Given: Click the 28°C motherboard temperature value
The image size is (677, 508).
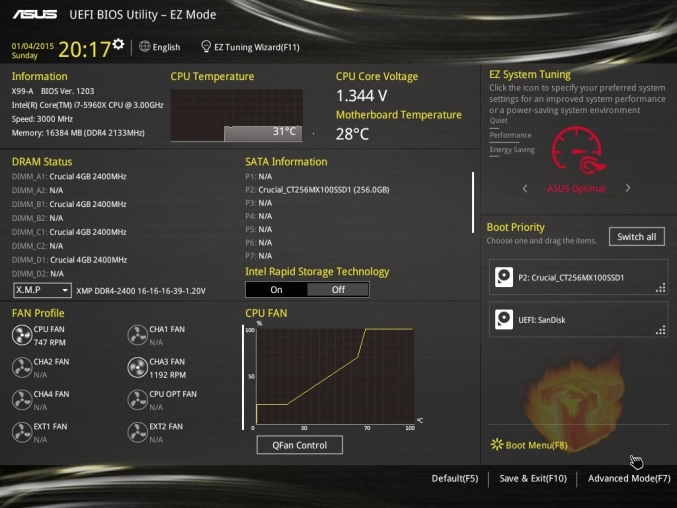Looking at the screenshot, I should [x=352, y=134].
